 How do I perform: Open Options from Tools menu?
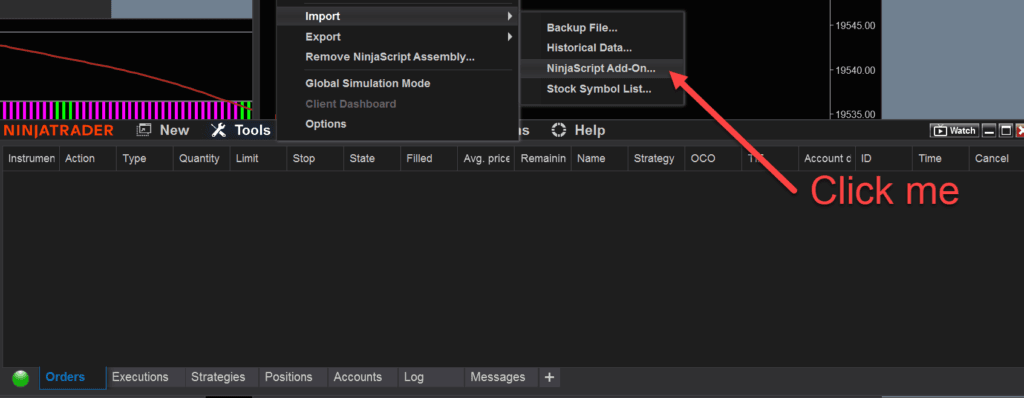click(326, 124)
